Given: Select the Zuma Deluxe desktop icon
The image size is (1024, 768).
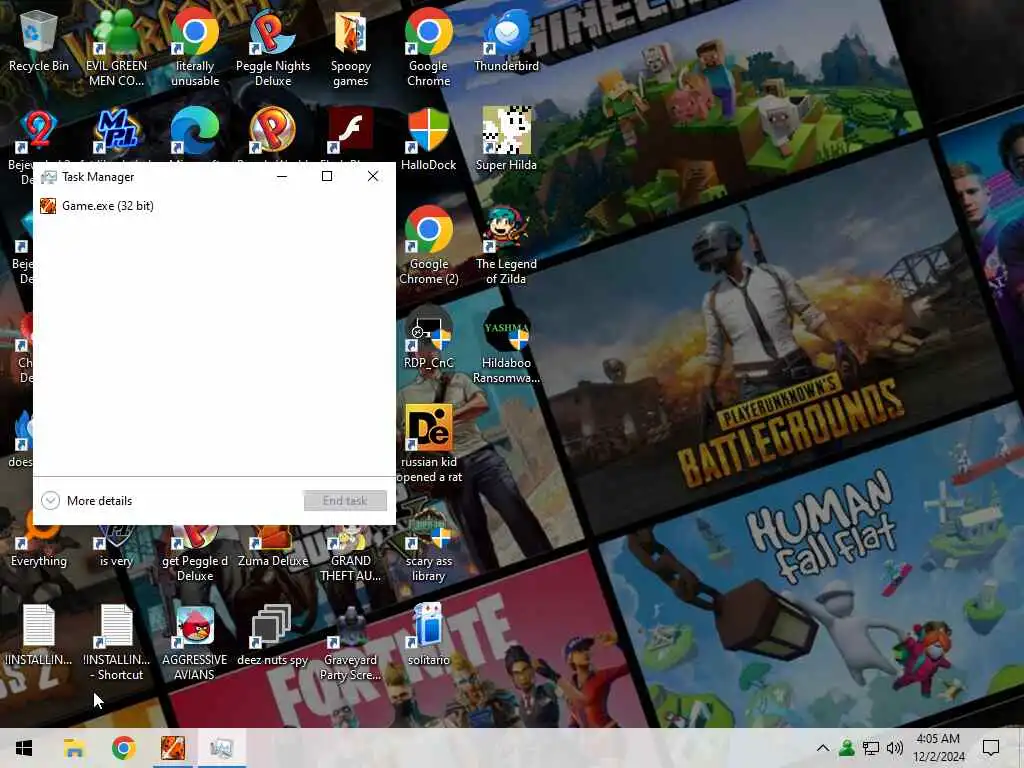Looking at the screenshot, I should coord(273,547).
